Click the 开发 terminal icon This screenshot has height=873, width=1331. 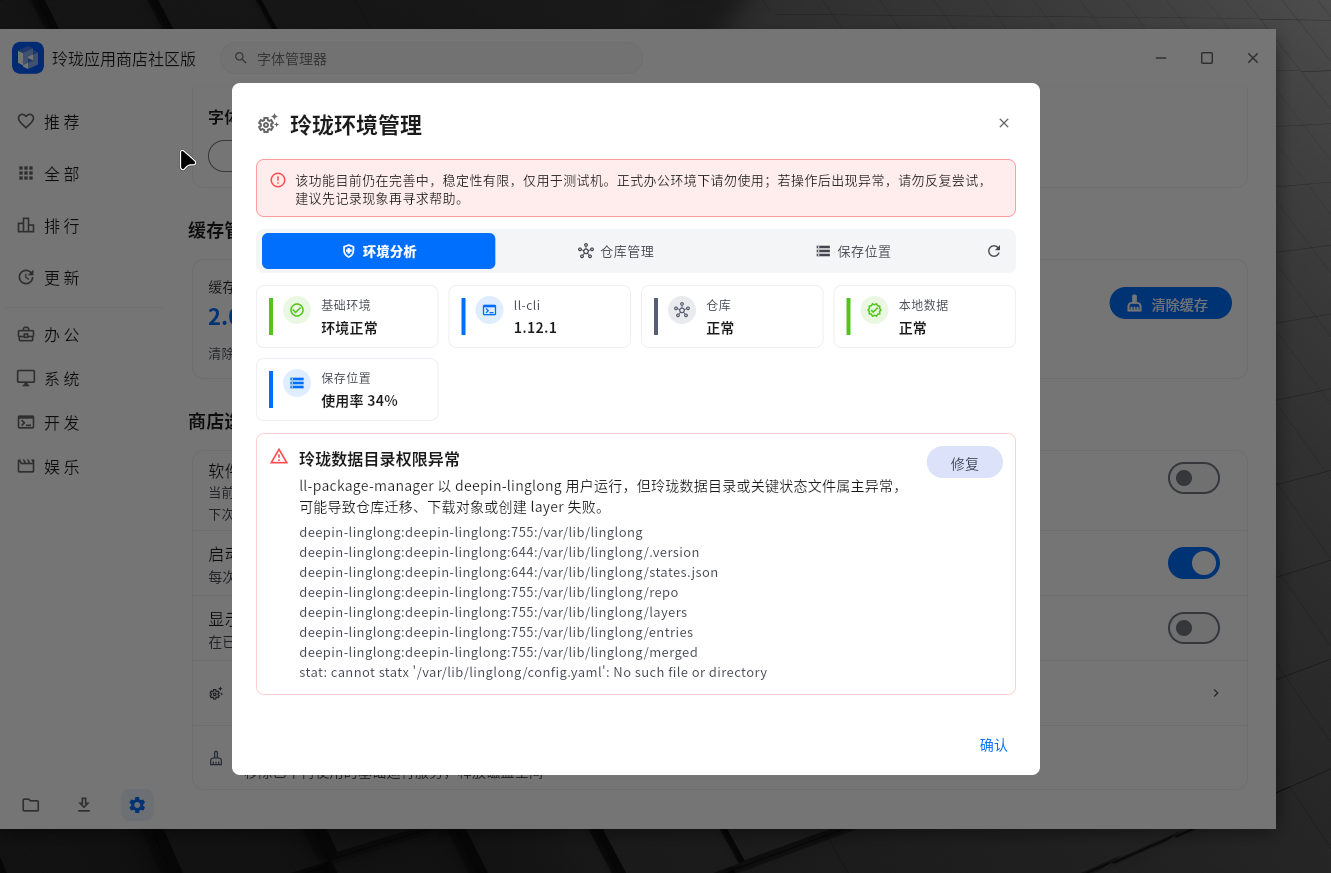(x=26, y=422)
